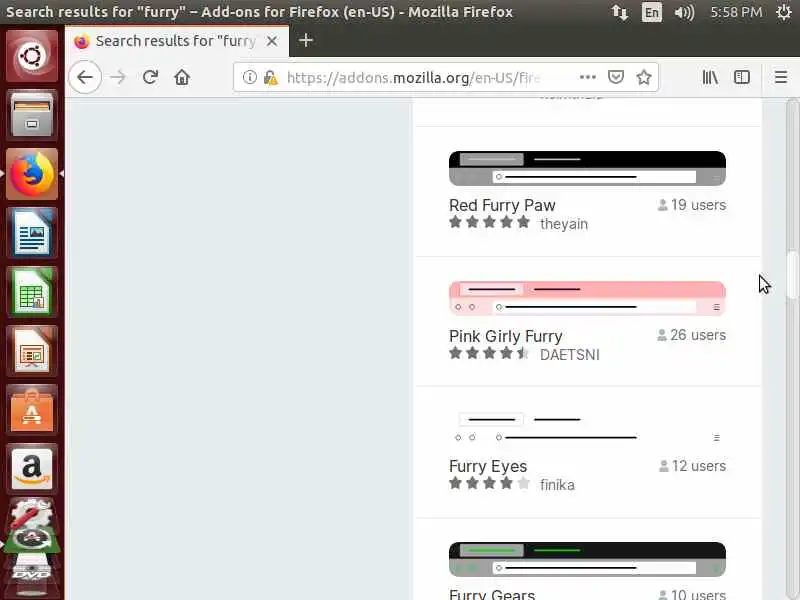Open the Firefox home page

(x=182, y=78)
